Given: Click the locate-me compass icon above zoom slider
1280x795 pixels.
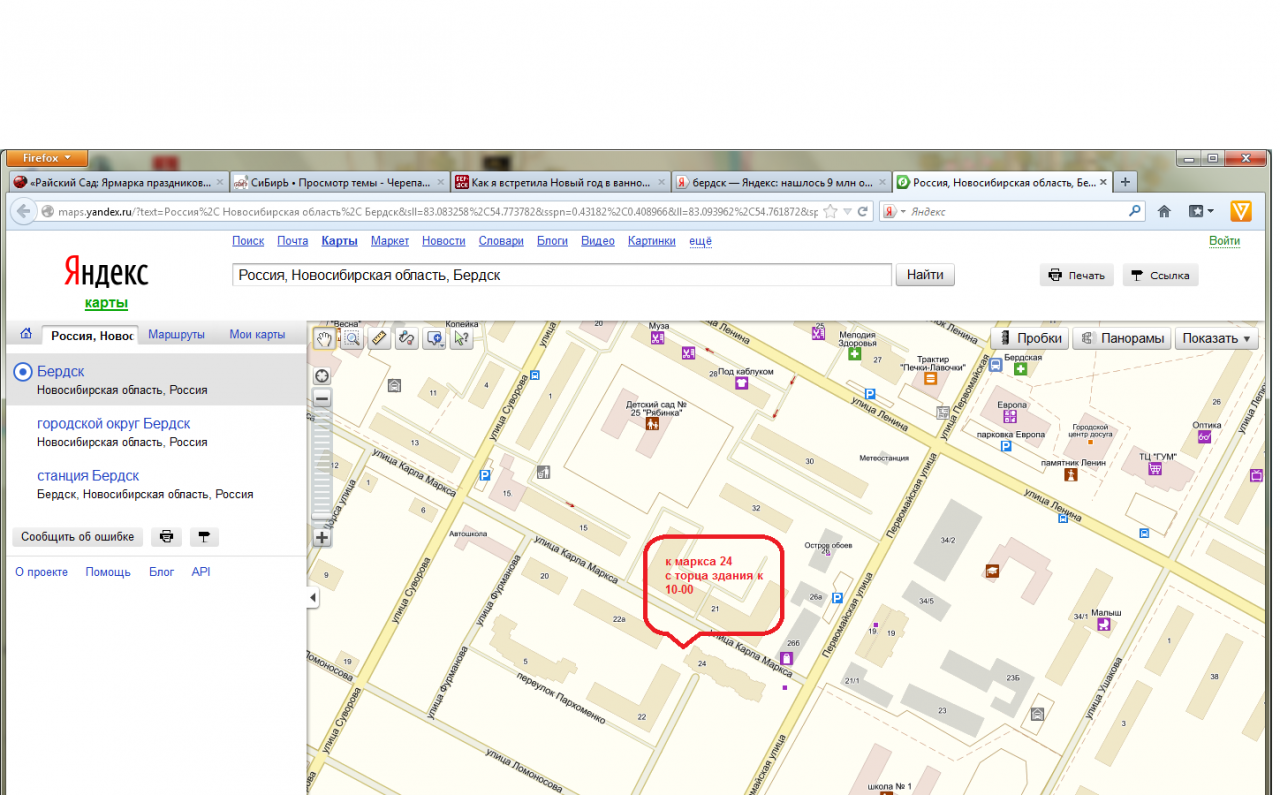Looking at the screenshot, I should (x=322, y=376).
